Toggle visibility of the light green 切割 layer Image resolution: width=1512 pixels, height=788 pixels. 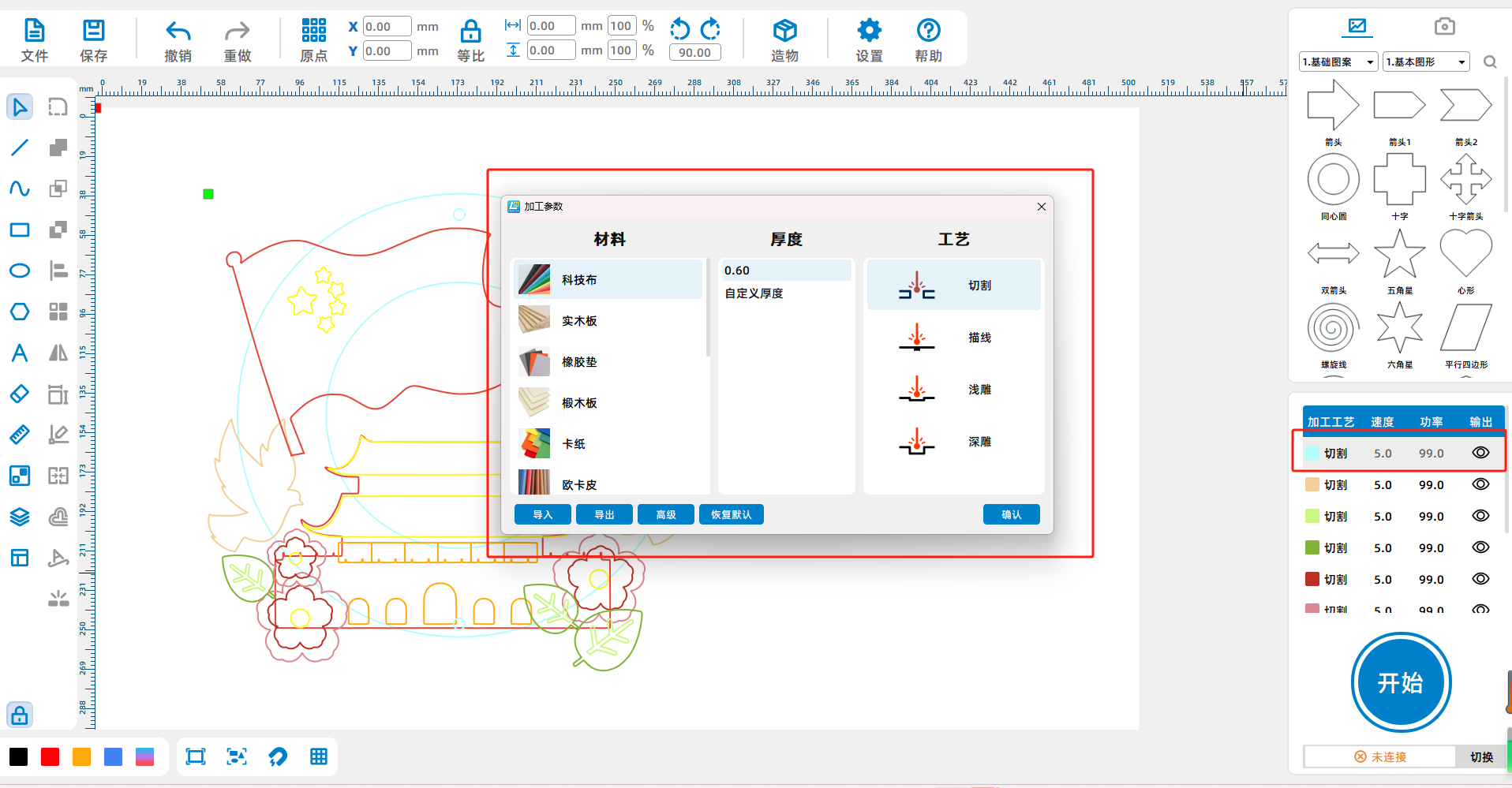pos(1481,516)
